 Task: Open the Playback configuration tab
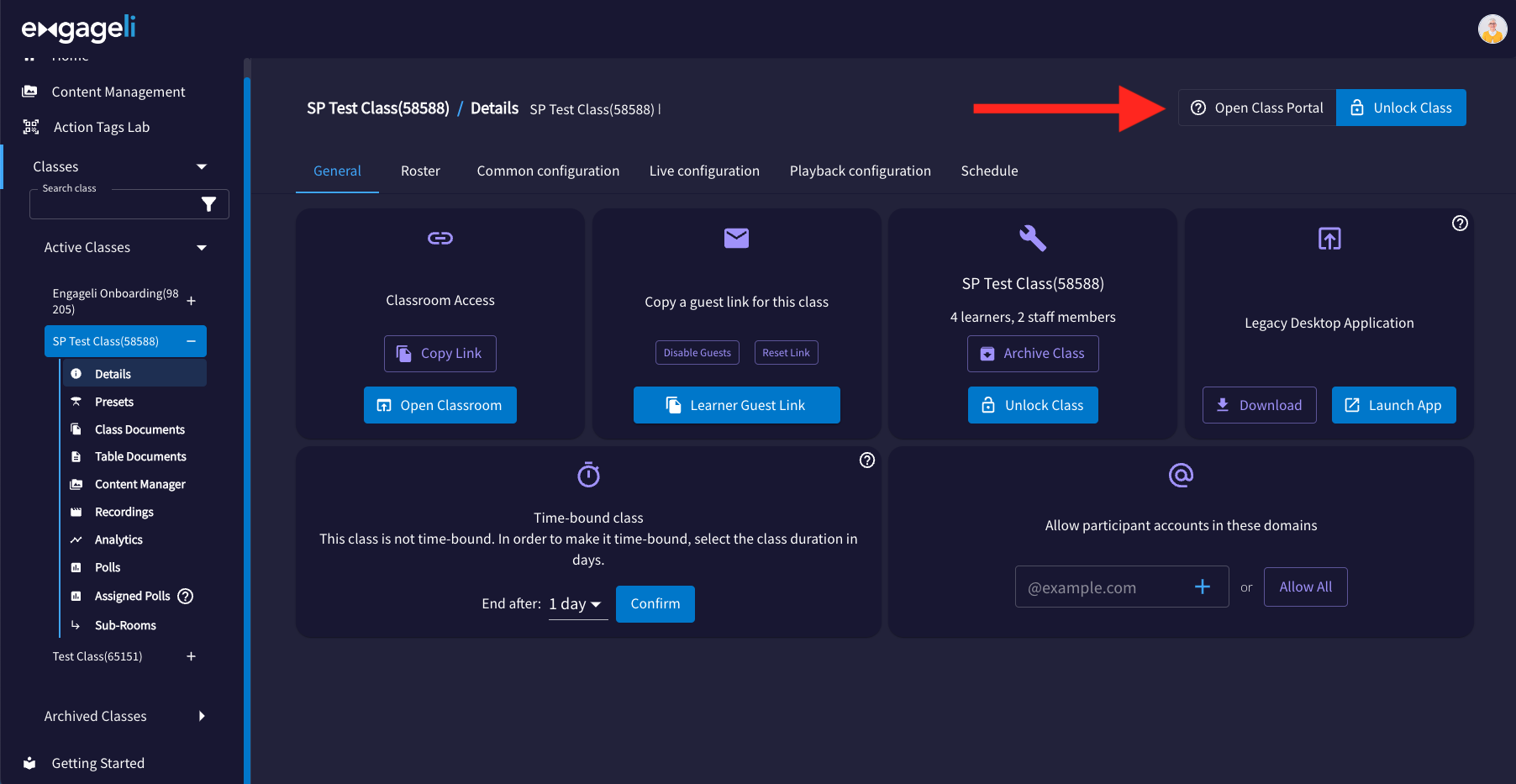click(861, 171)
